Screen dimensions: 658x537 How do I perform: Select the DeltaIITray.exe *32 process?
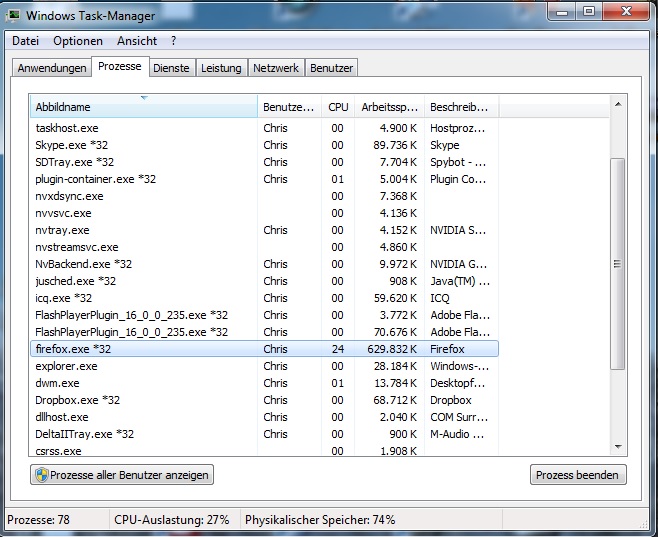point(264,434)
